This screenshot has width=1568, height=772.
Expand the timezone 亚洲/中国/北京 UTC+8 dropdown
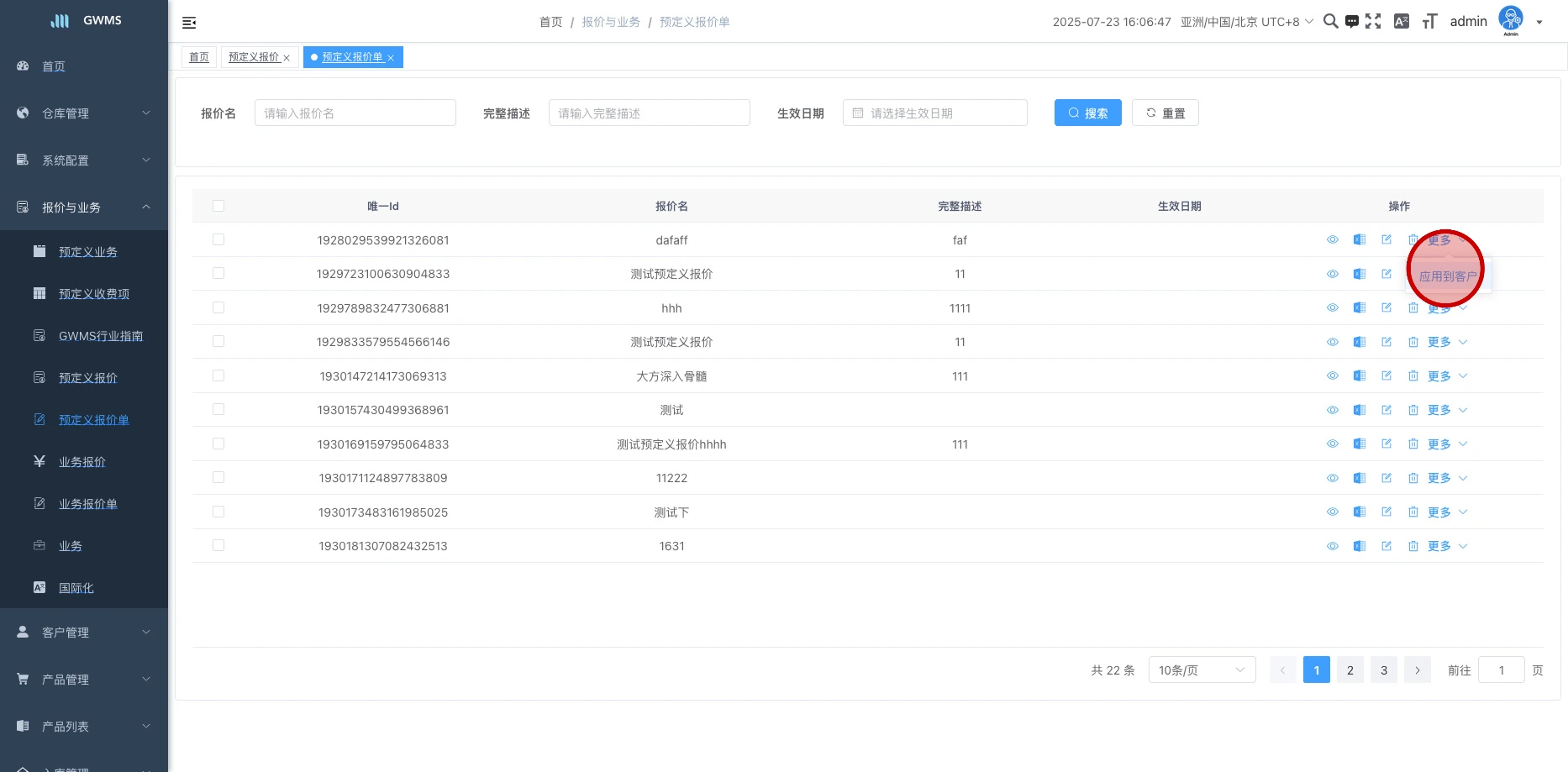point(1246,22)
